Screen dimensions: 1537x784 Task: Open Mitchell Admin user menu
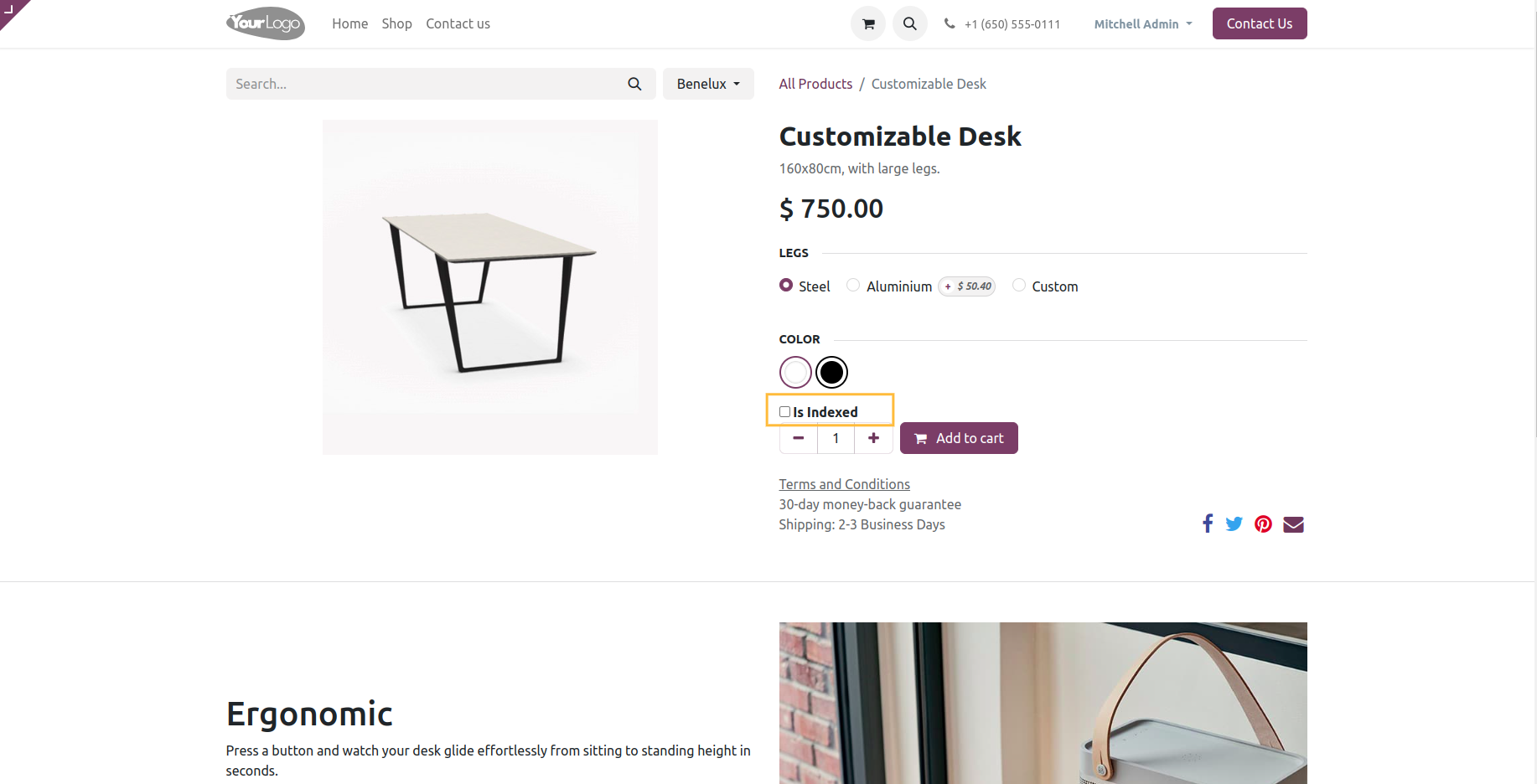point(1142,24)
